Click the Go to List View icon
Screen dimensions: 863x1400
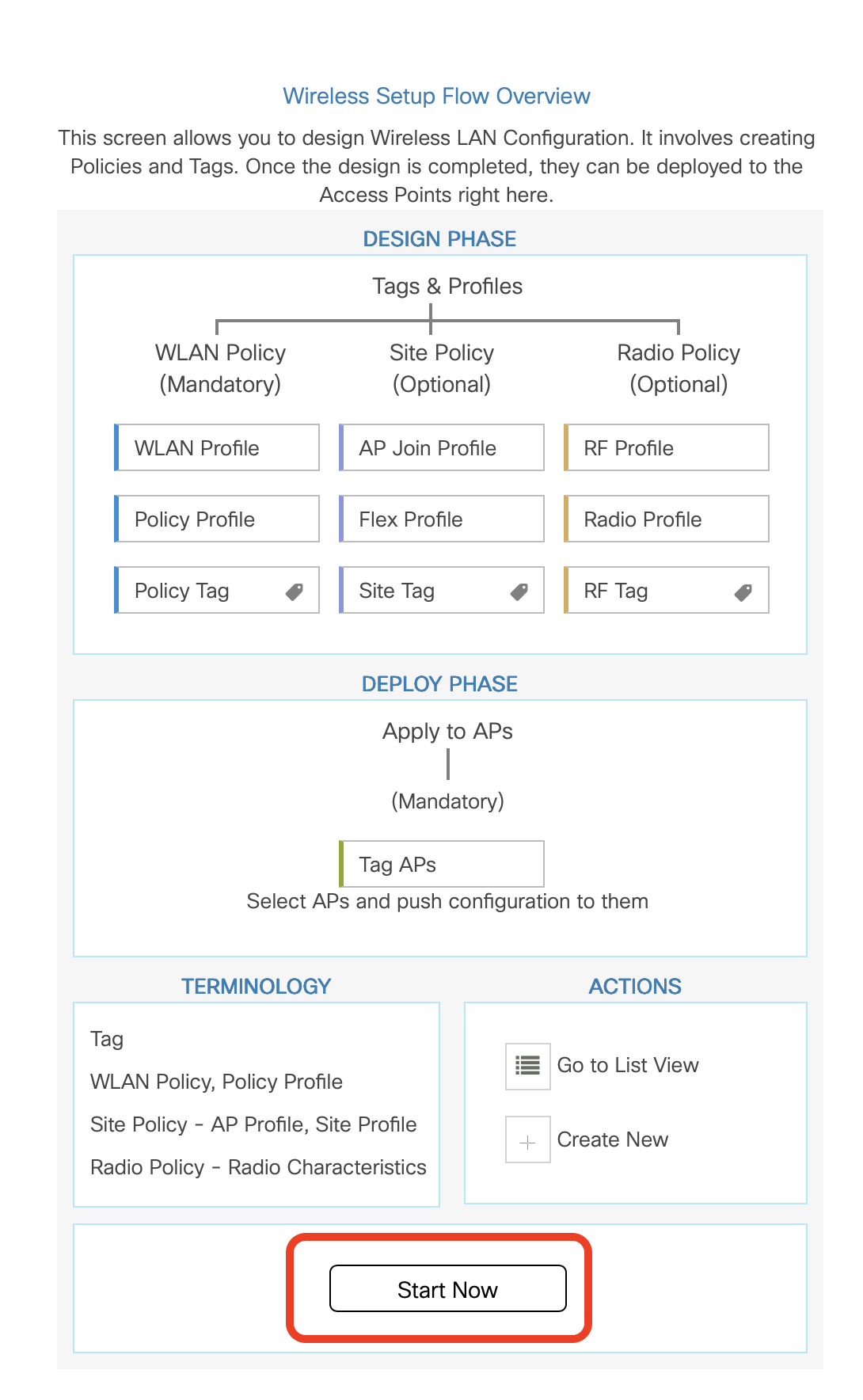coord(528,1066)
